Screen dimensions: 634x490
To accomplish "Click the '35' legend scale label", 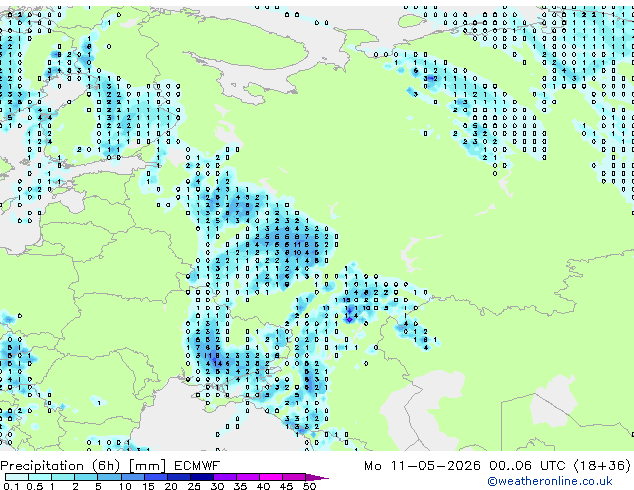I will click(241, 486).
